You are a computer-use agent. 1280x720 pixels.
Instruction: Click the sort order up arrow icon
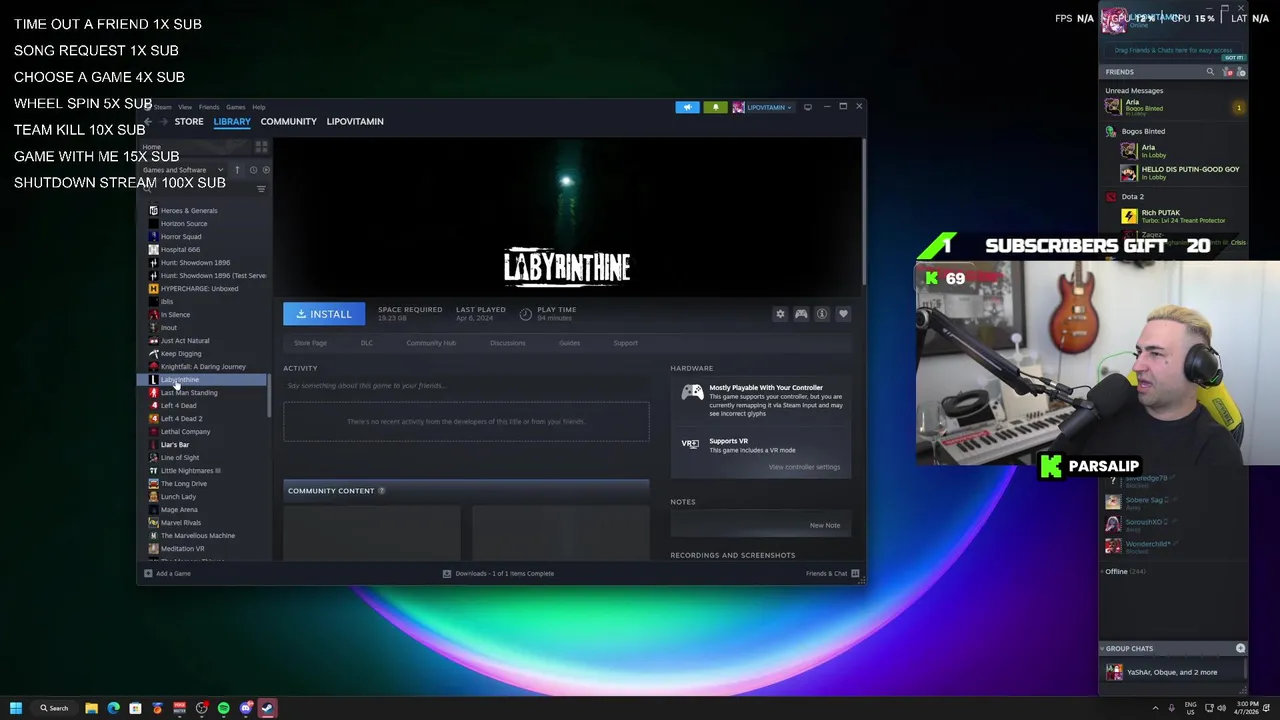[x=237, y=170]
